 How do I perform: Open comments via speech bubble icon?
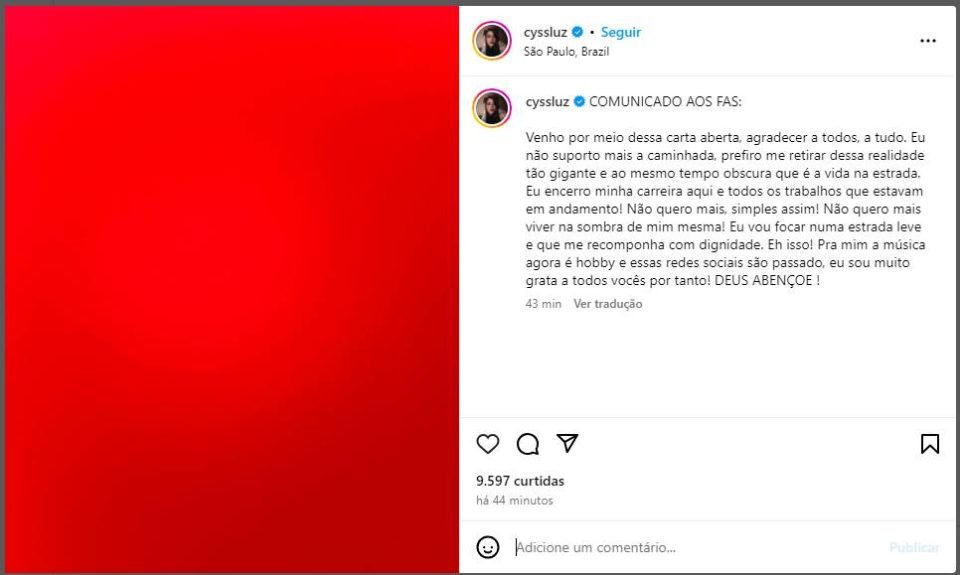[x=528, y=443]
